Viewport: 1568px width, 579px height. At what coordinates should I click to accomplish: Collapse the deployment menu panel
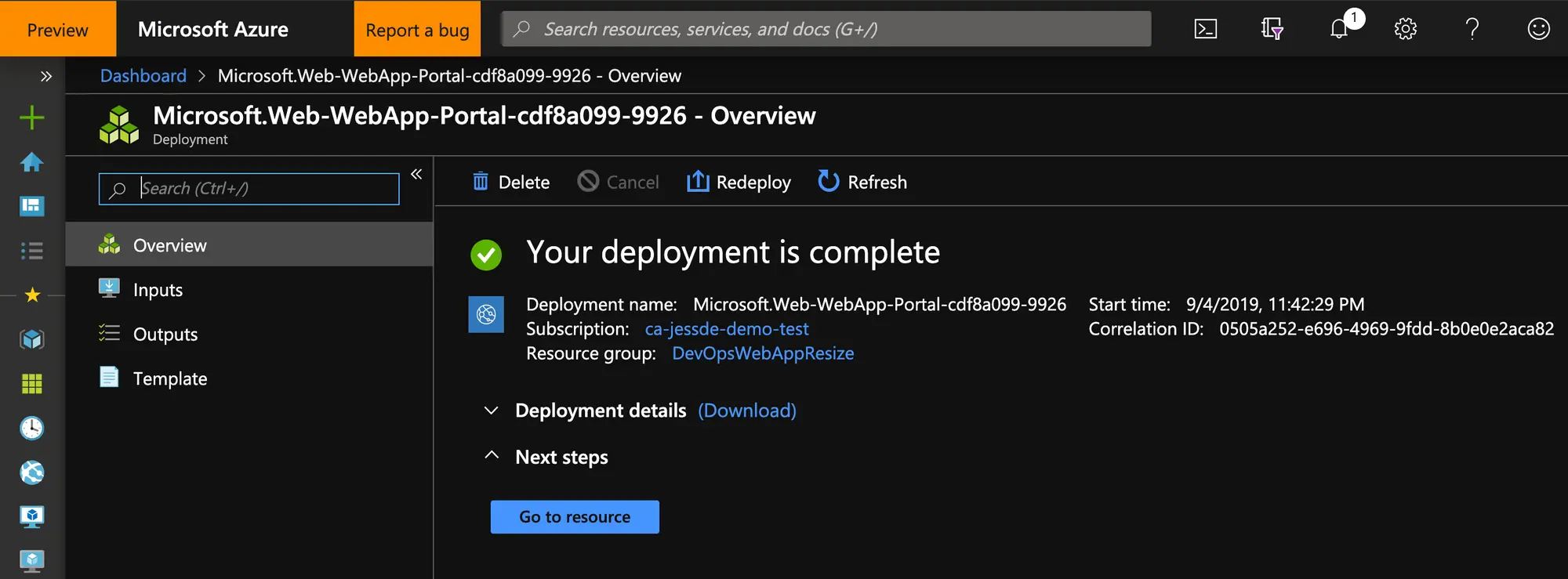point(416,174)
